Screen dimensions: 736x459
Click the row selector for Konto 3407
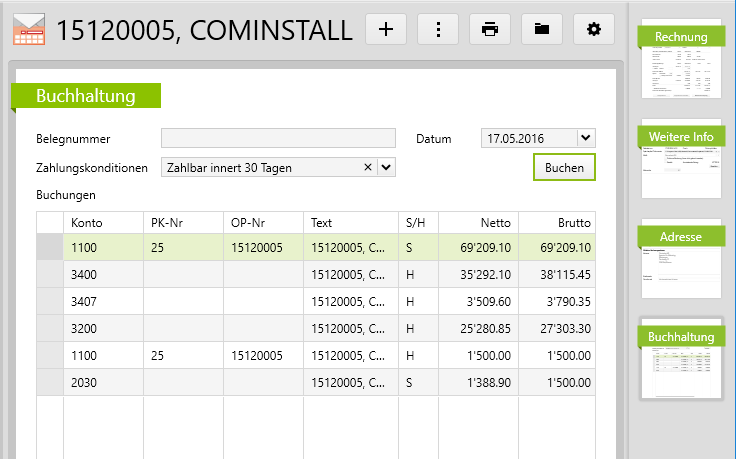(x=49, y=300)
